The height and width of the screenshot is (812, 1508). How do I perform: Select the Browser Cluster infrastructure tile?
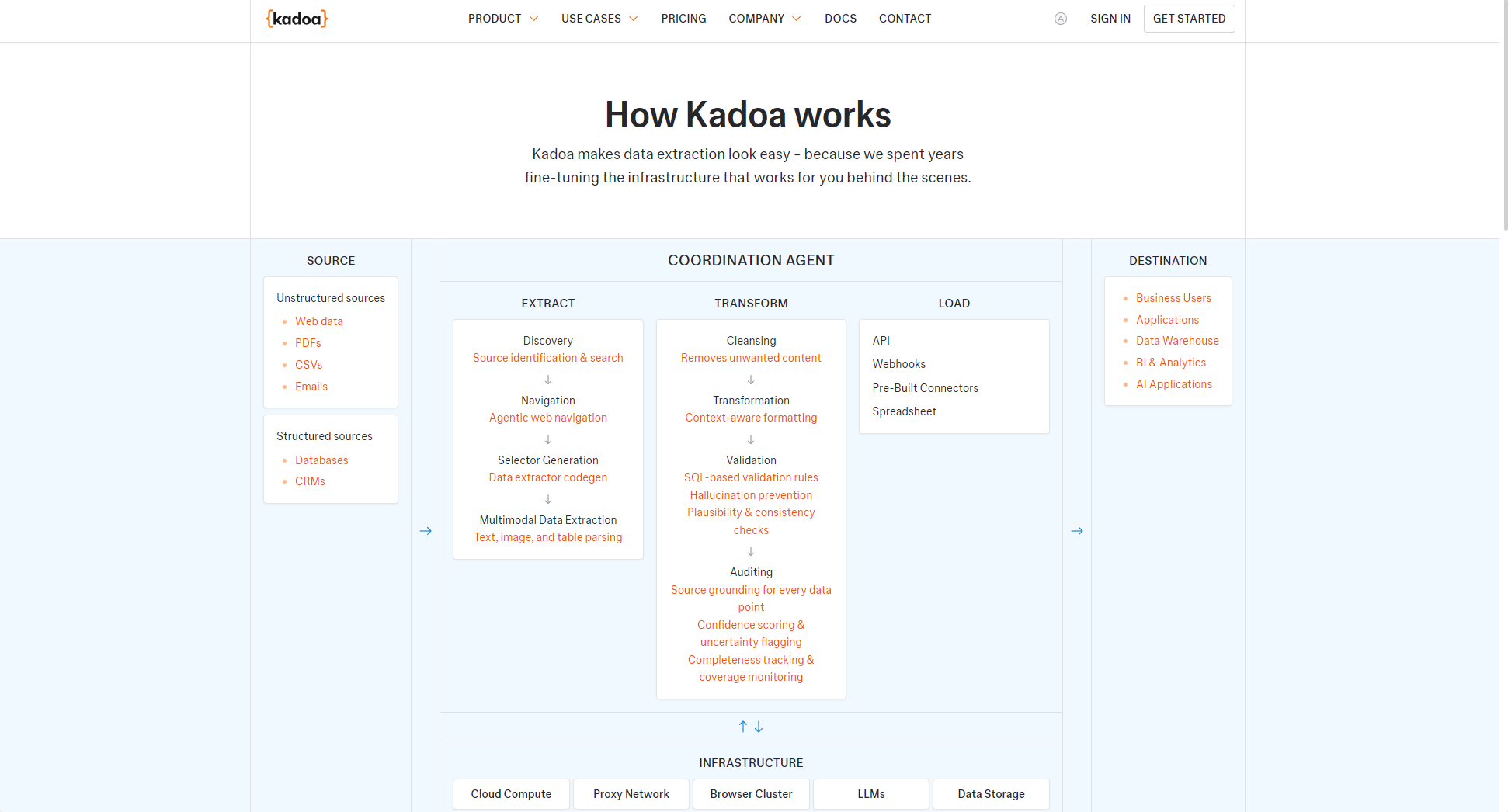pyautogui.click(x=750, y=793)
